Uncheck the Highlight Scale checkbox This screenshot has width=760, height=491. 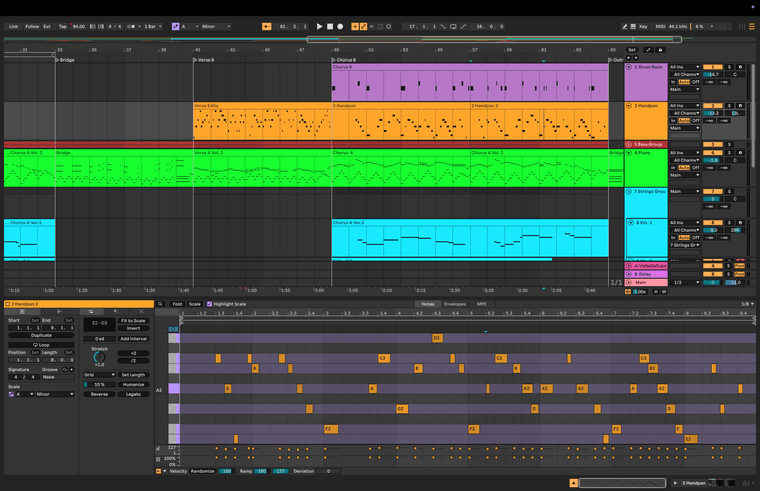209,304
